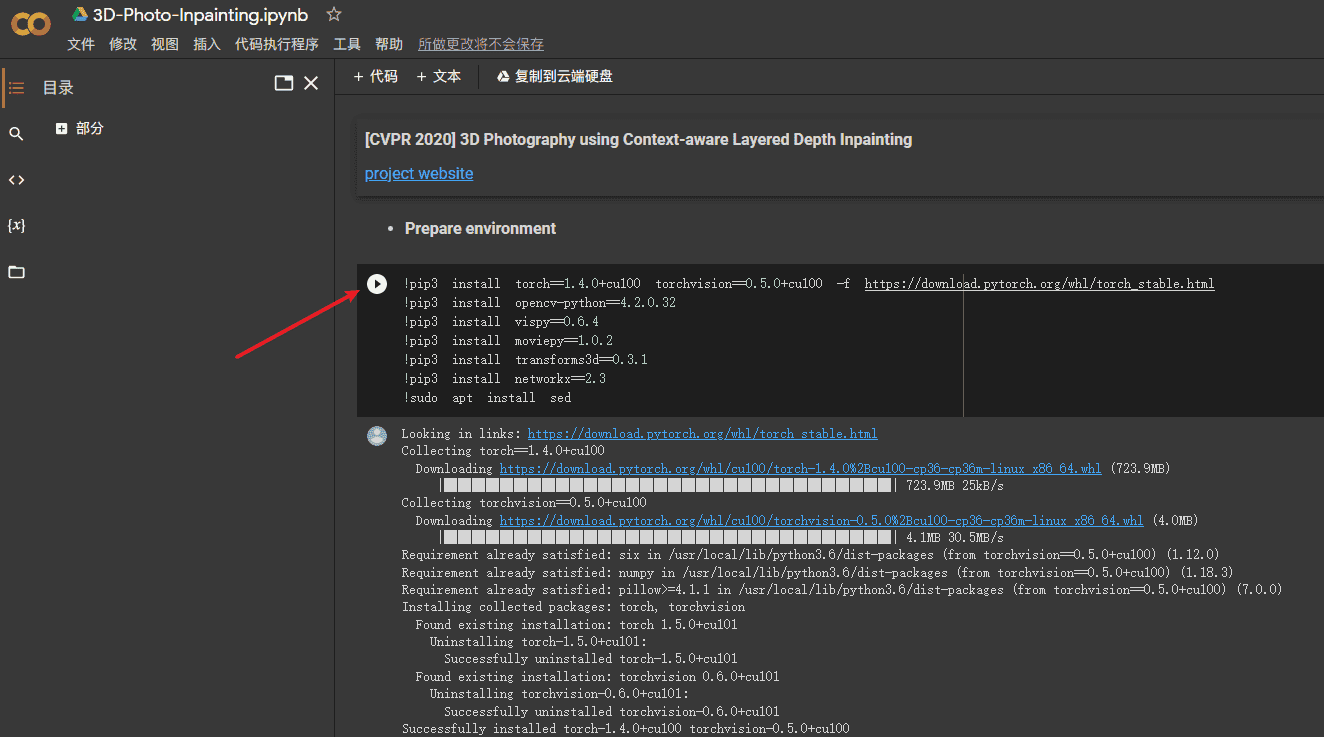Click the Successfully uninstalled torch-1.5.0+cu101 line
Viewport: 1324px width, 737px height.
591,659
